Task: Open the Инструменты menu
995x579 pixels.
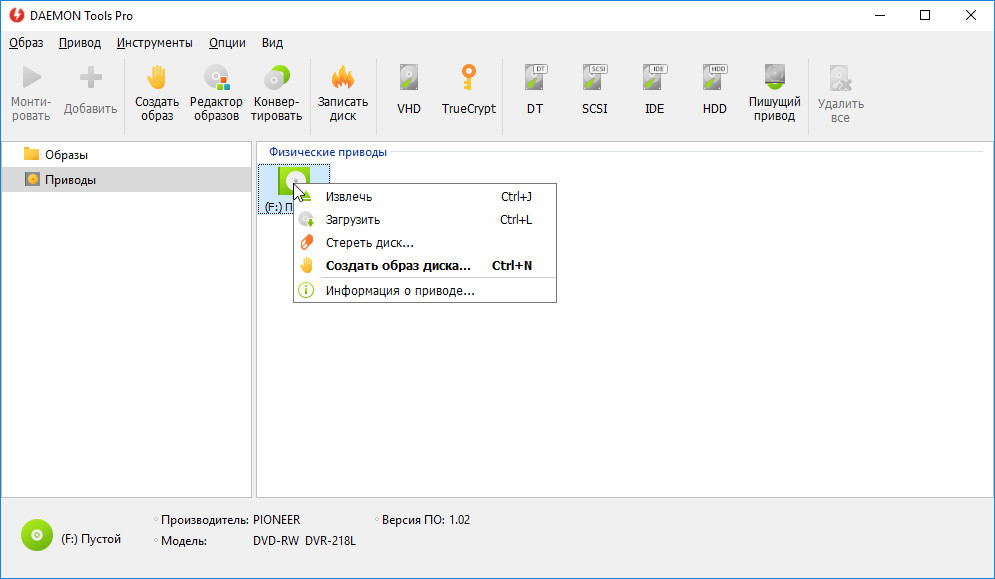Action: pos(154,43)
